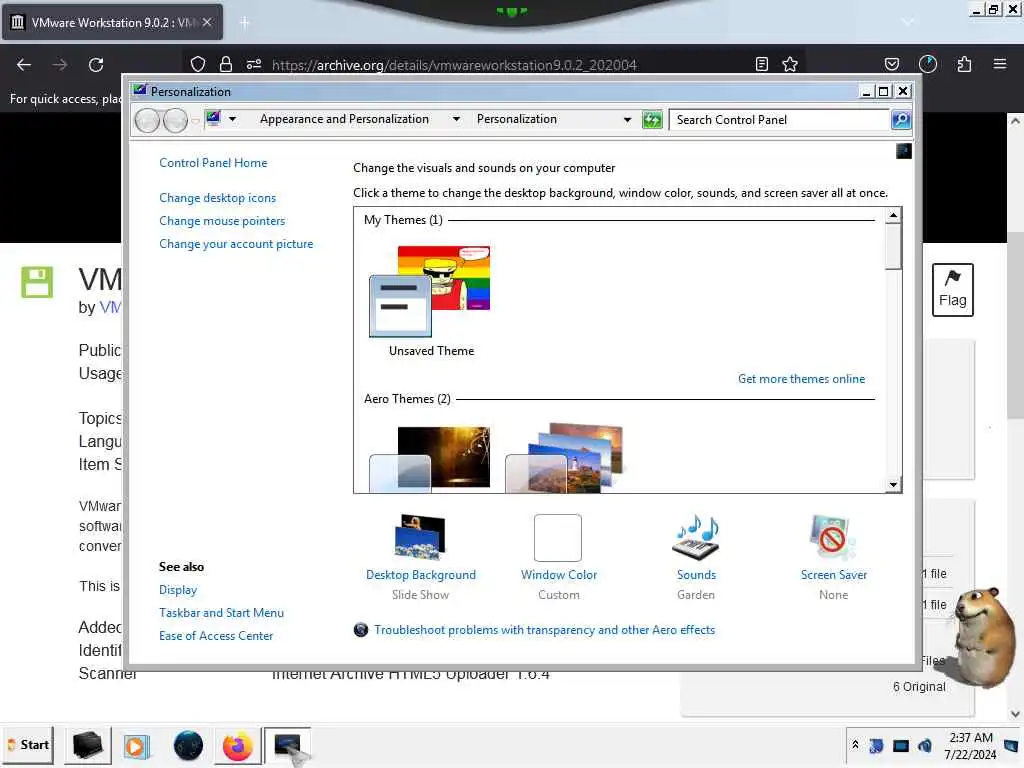Open recent pages dropdown beside navigation buttons
Viewport: 1024px width, 768px height.
[x=195, y=121]
